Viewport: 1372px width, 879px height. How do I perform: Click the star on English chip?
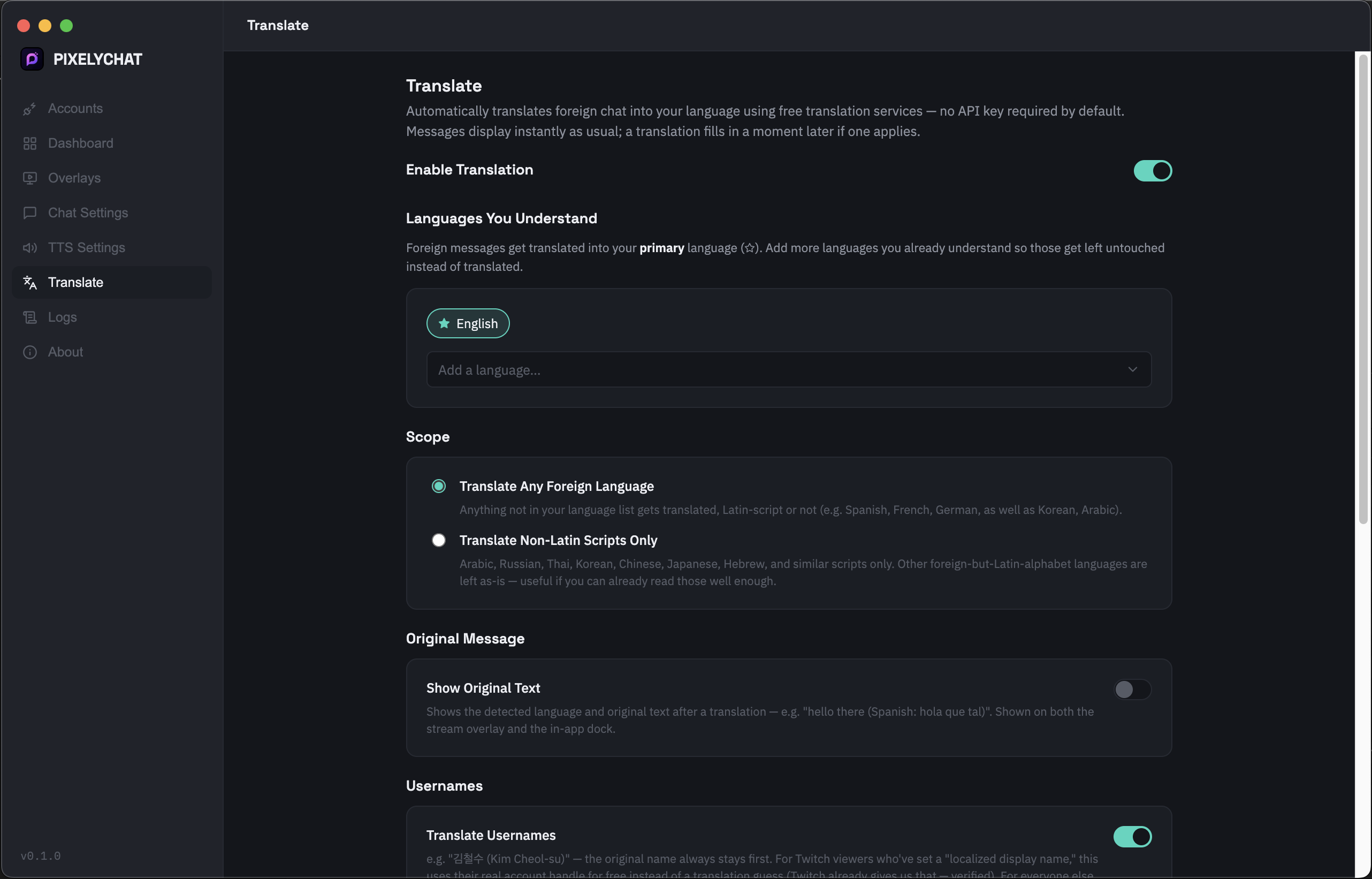pyautogui.click(x=444, y=324)
